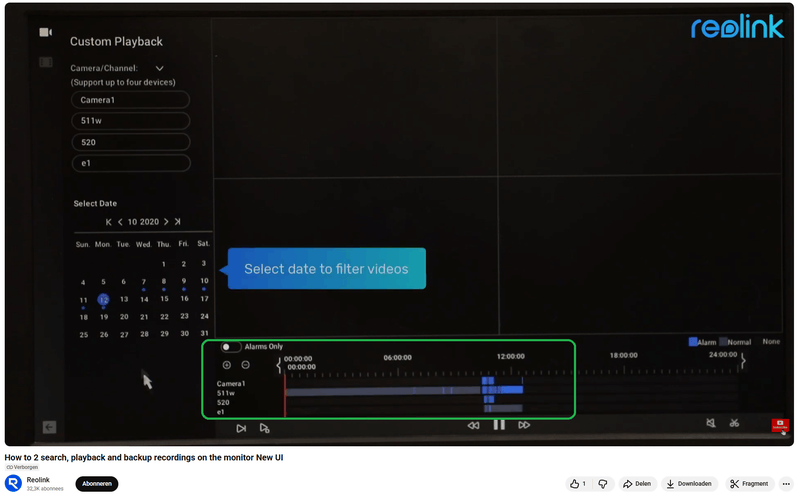Expand the Camera/Channel dropdown arrow
This screenshot has width=800, height=496.
[x=159, y=68]
